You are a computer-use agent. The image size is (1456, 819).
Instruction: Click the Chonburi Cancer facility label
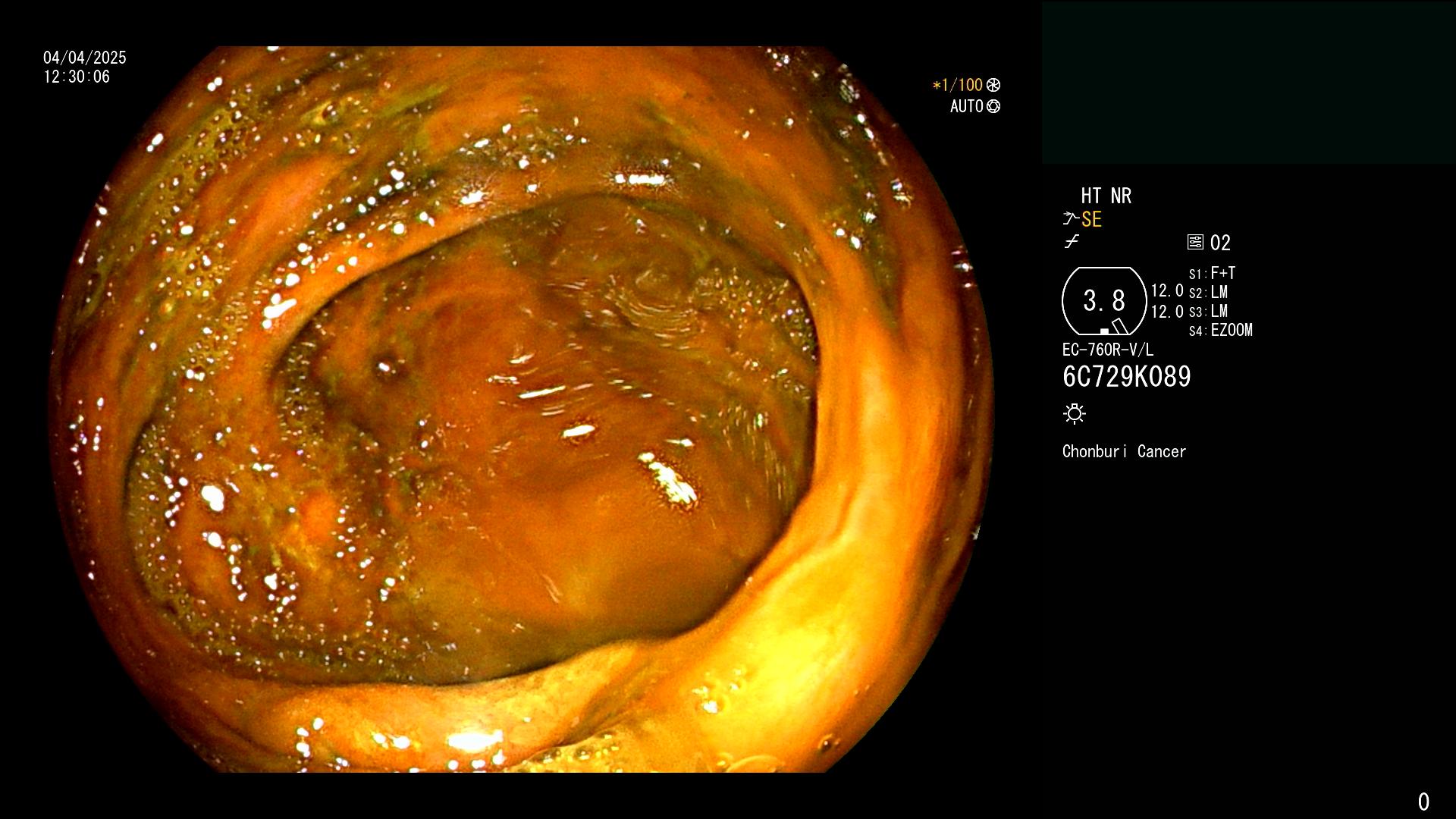(1124, 451)
